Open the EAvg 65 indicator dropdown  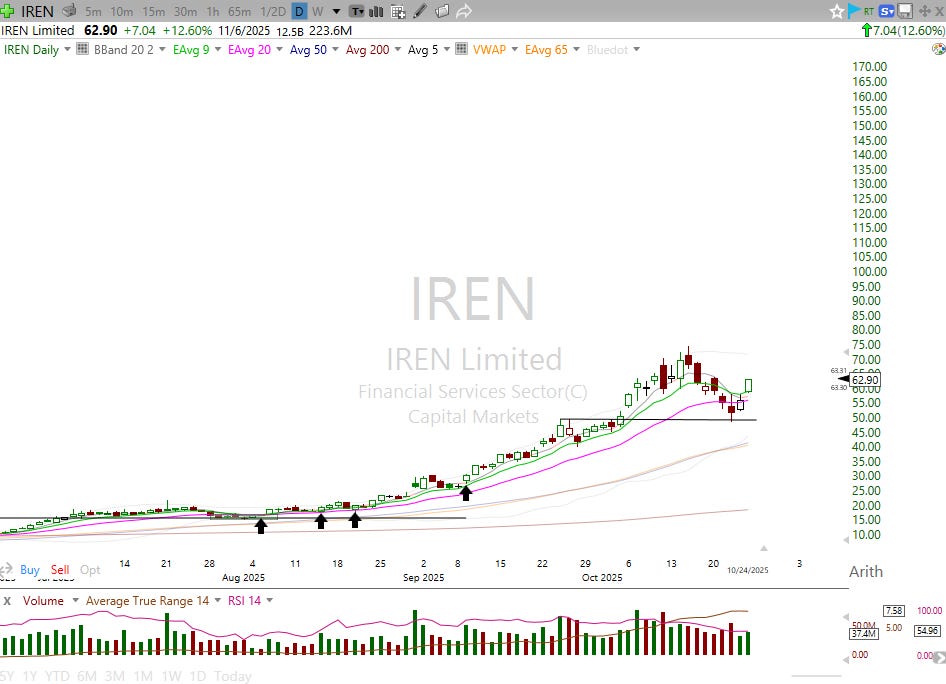tap(576, 49)
